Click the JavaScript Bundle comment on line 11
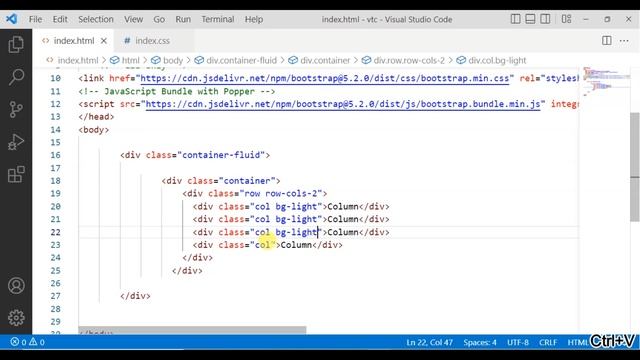 point(177,91)
